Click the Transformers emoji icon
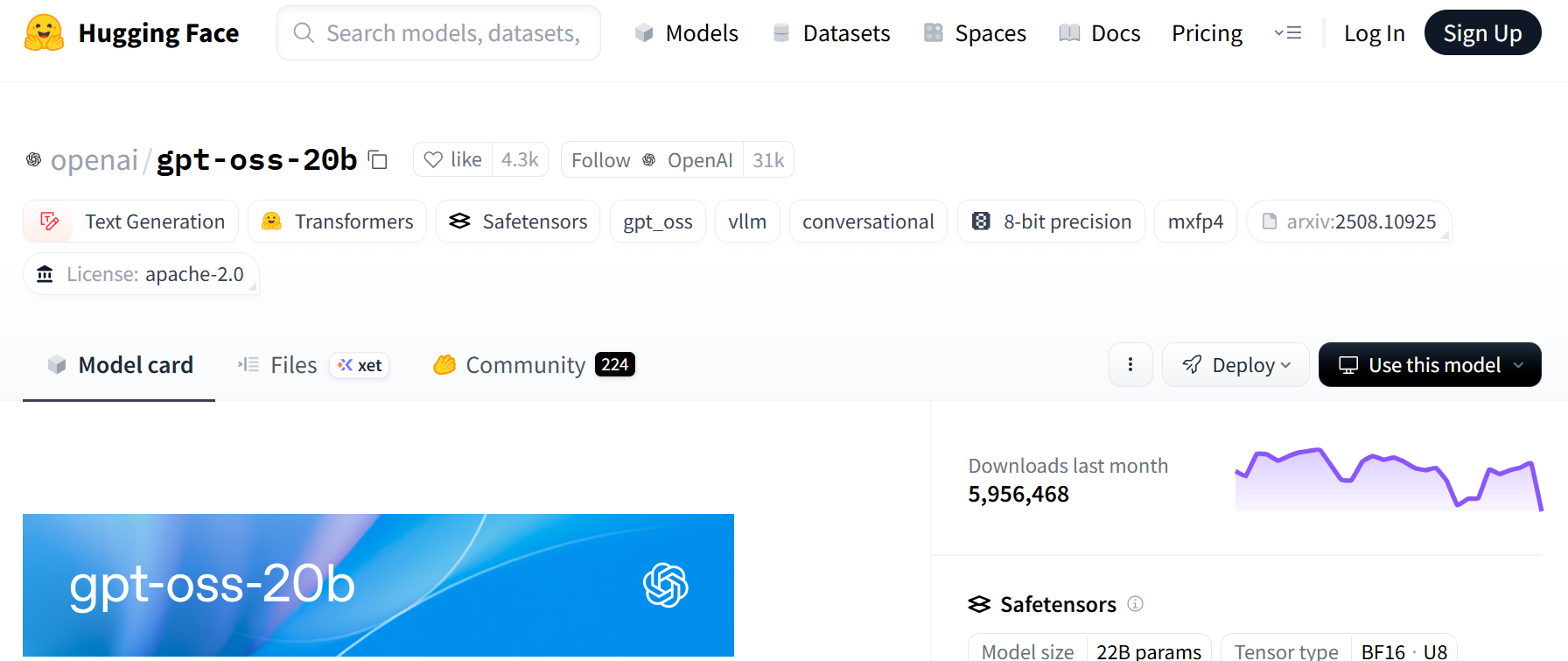1568x661 pixels. click(272, 222)
